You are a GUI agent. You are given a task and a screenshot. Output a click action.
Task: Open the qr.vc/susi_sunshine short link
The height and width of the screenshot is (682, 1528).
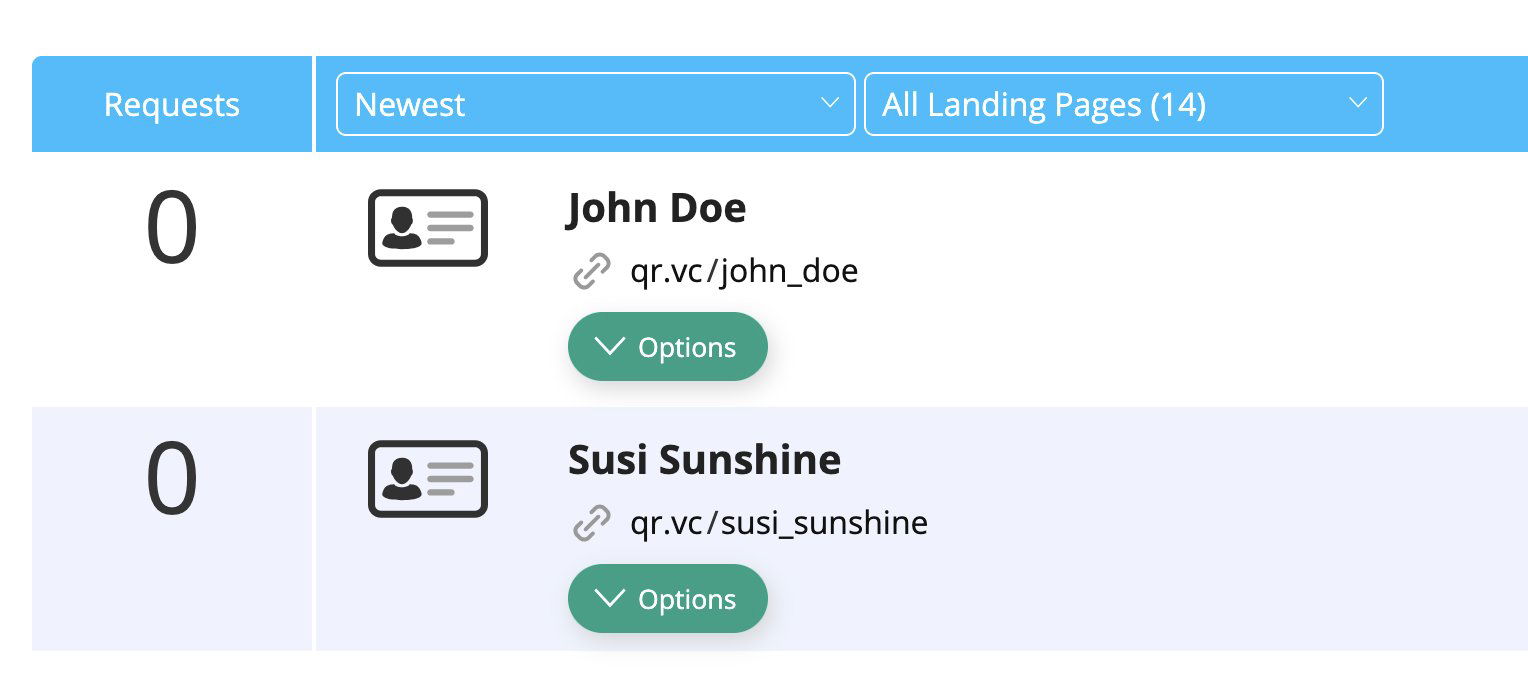(778, 523)
